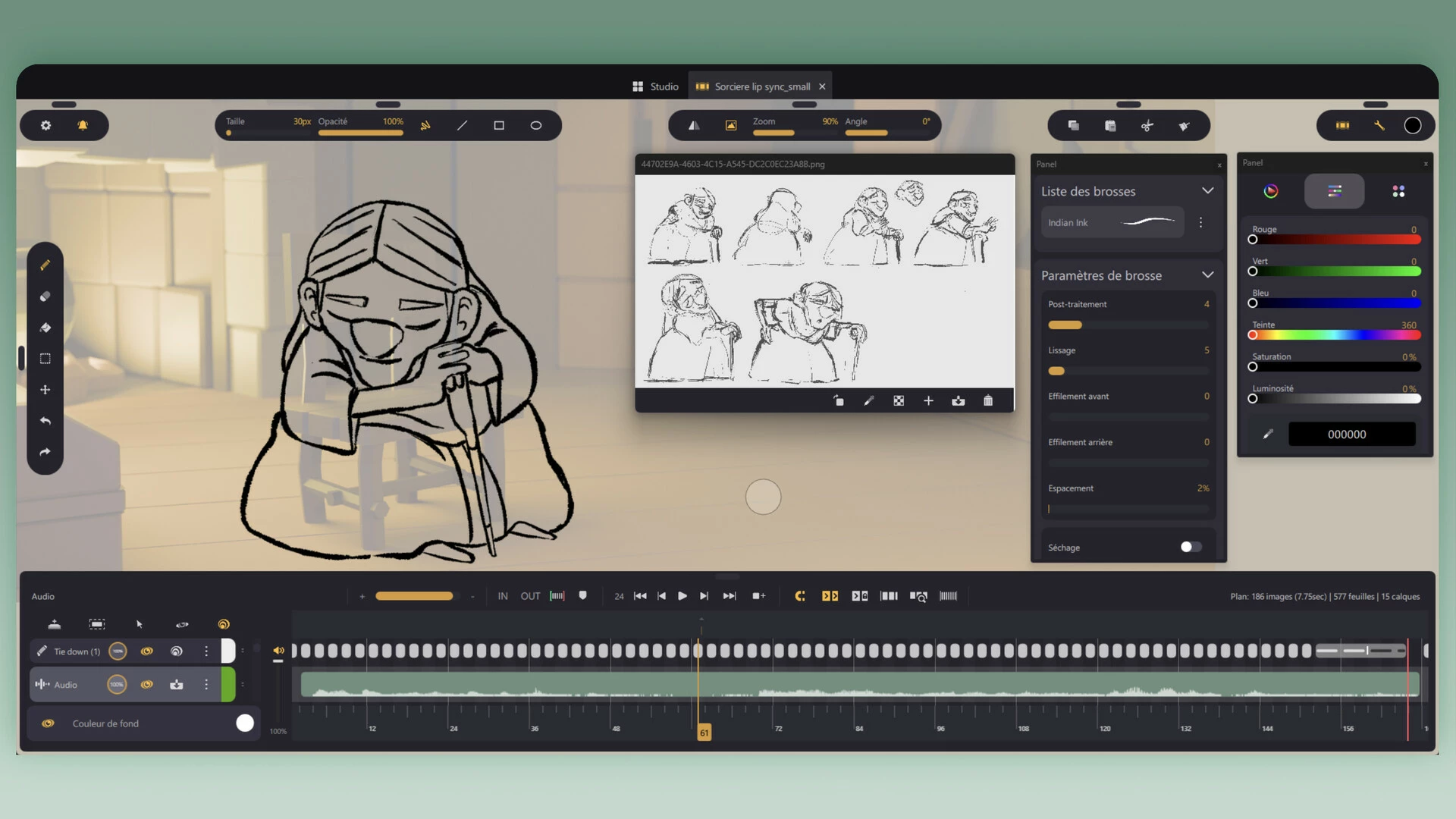This screenshot has height=819, width=1456.
Task: Toggle Couleur de fond visibility eye
Action: coord(48,723)
